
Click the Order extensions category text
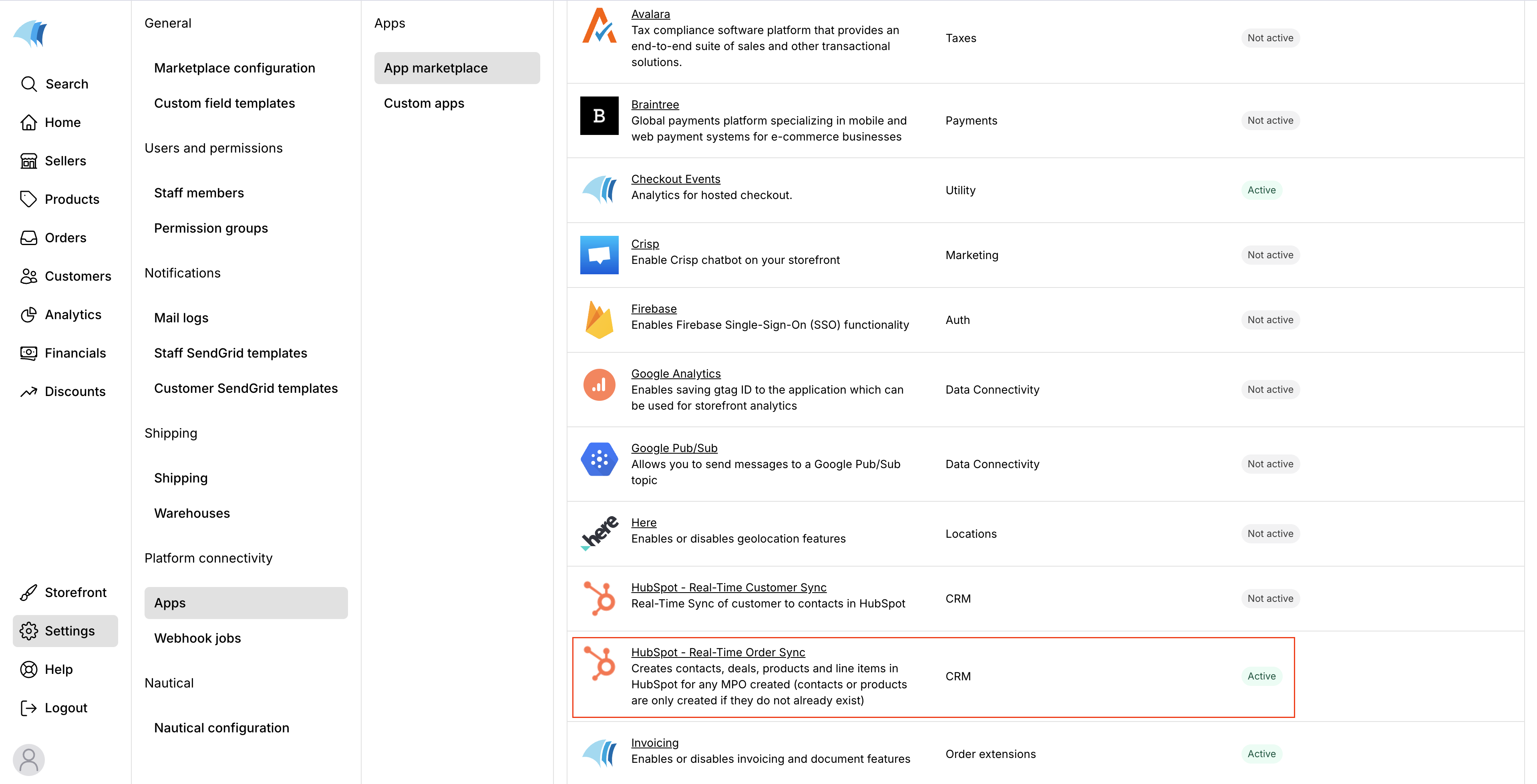(x=990, y=754)
